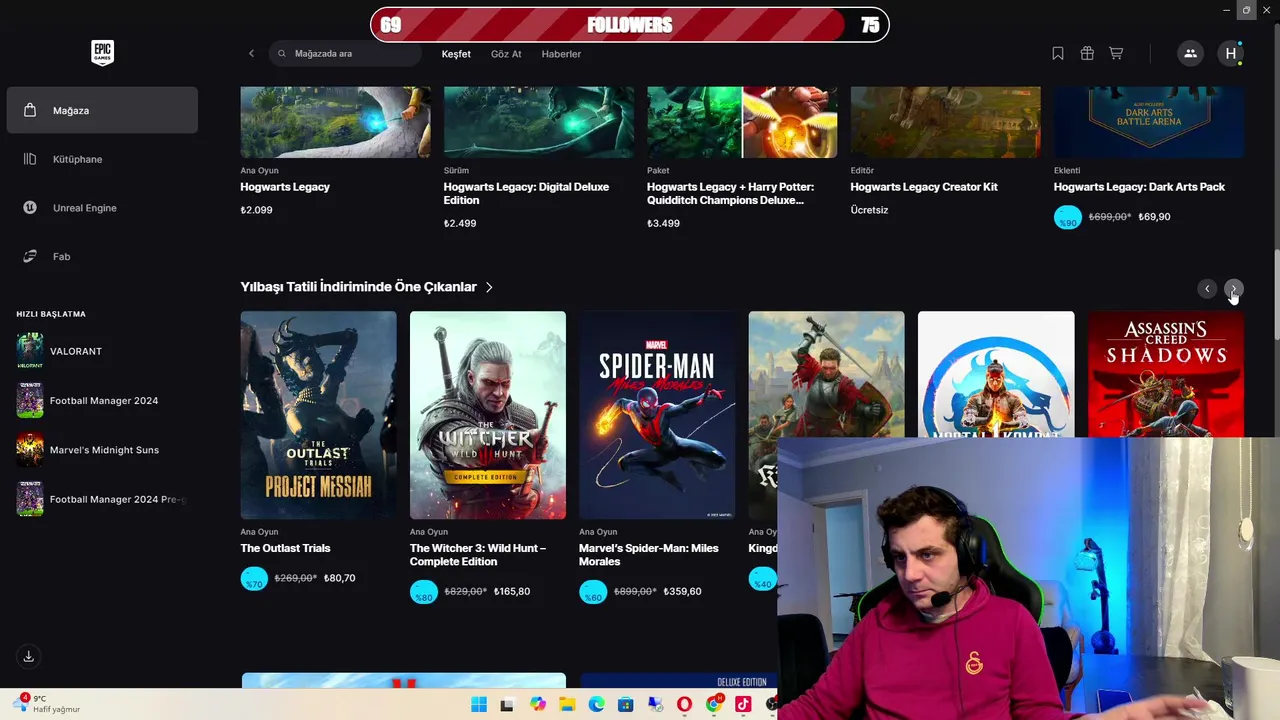Click the Fab sidebar icon
This screenshot has width=1280, height=720.
coord(30,257)
